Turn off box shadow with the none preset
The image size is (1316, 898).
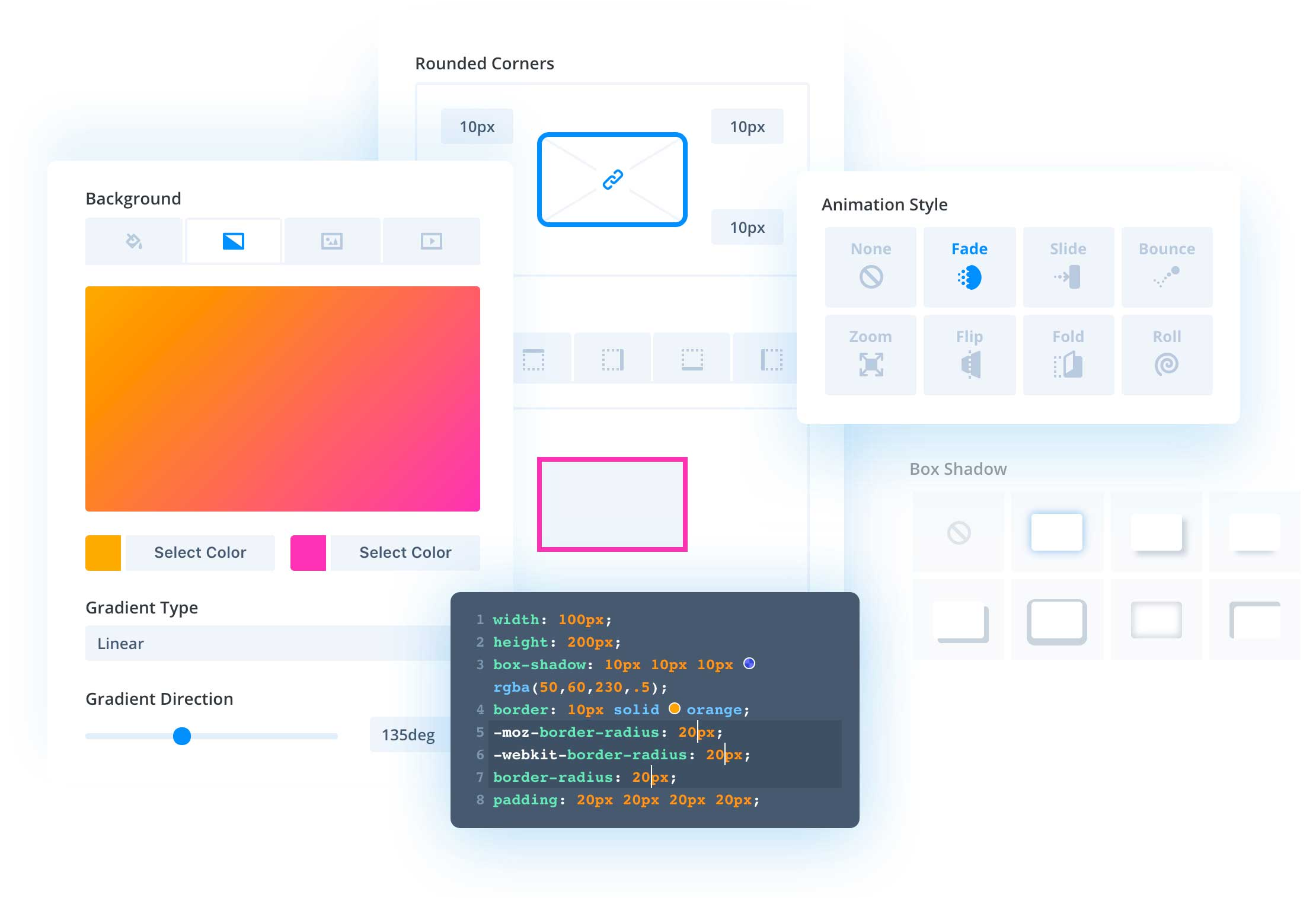958,532
